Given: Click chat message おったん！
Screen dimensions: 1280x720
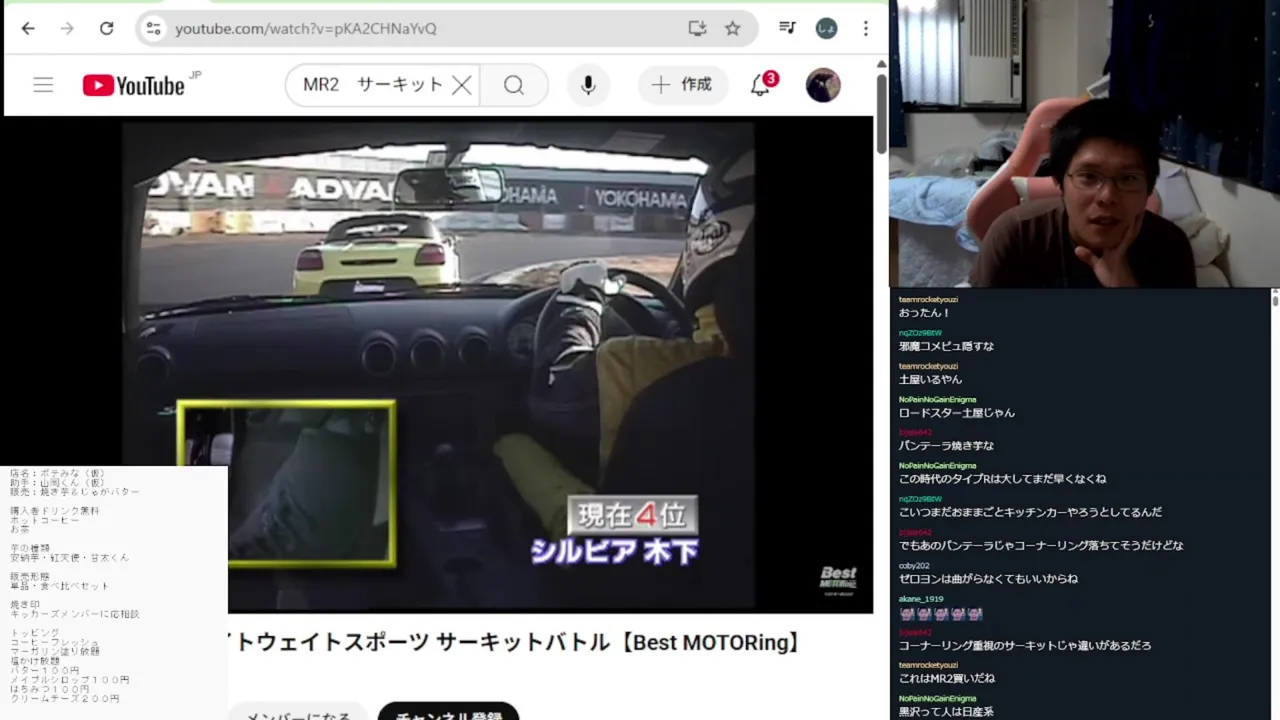Looking at the screenshot, I should point(924,313).
